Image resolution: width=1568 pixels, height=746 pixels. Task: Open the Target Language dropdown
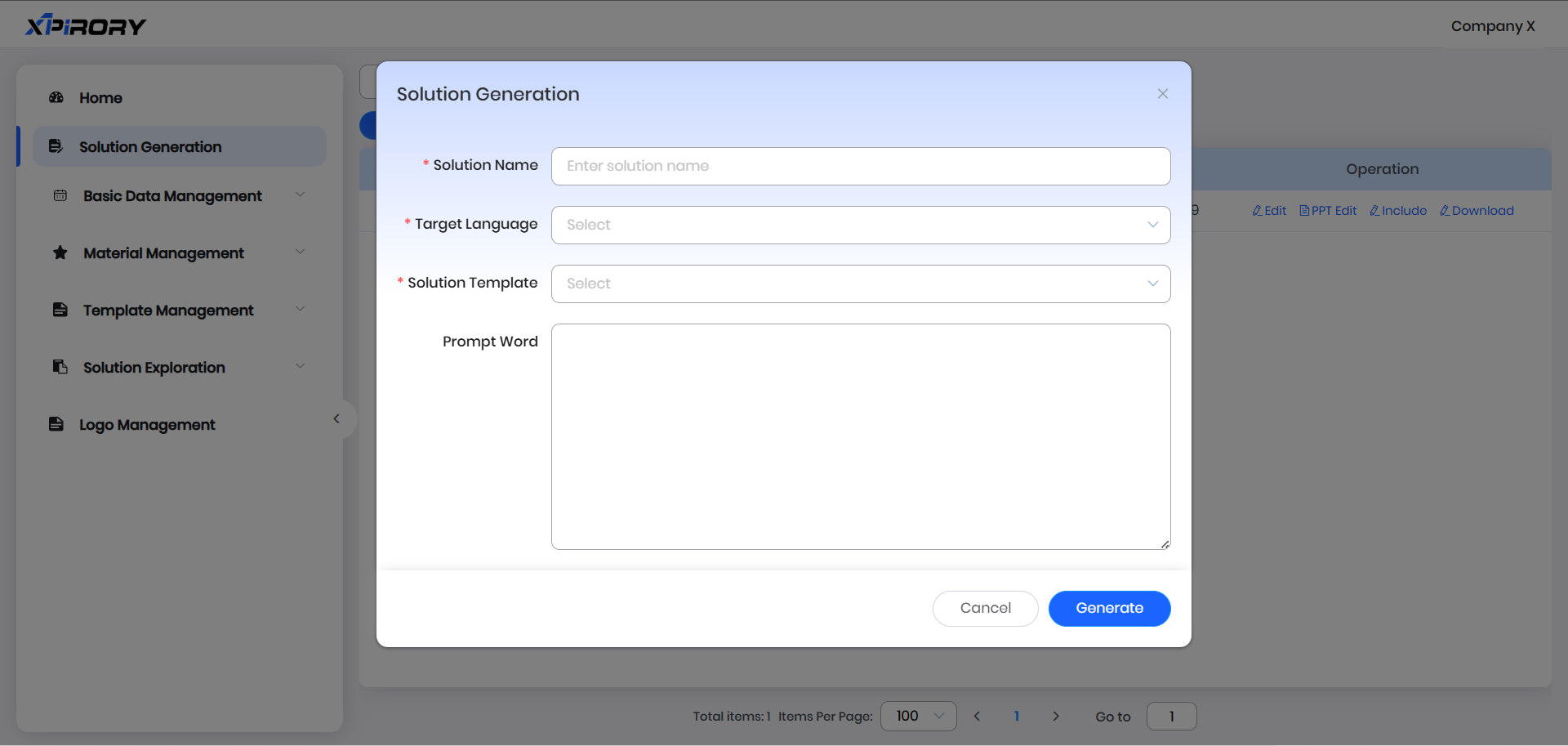[x=861, y=225]
